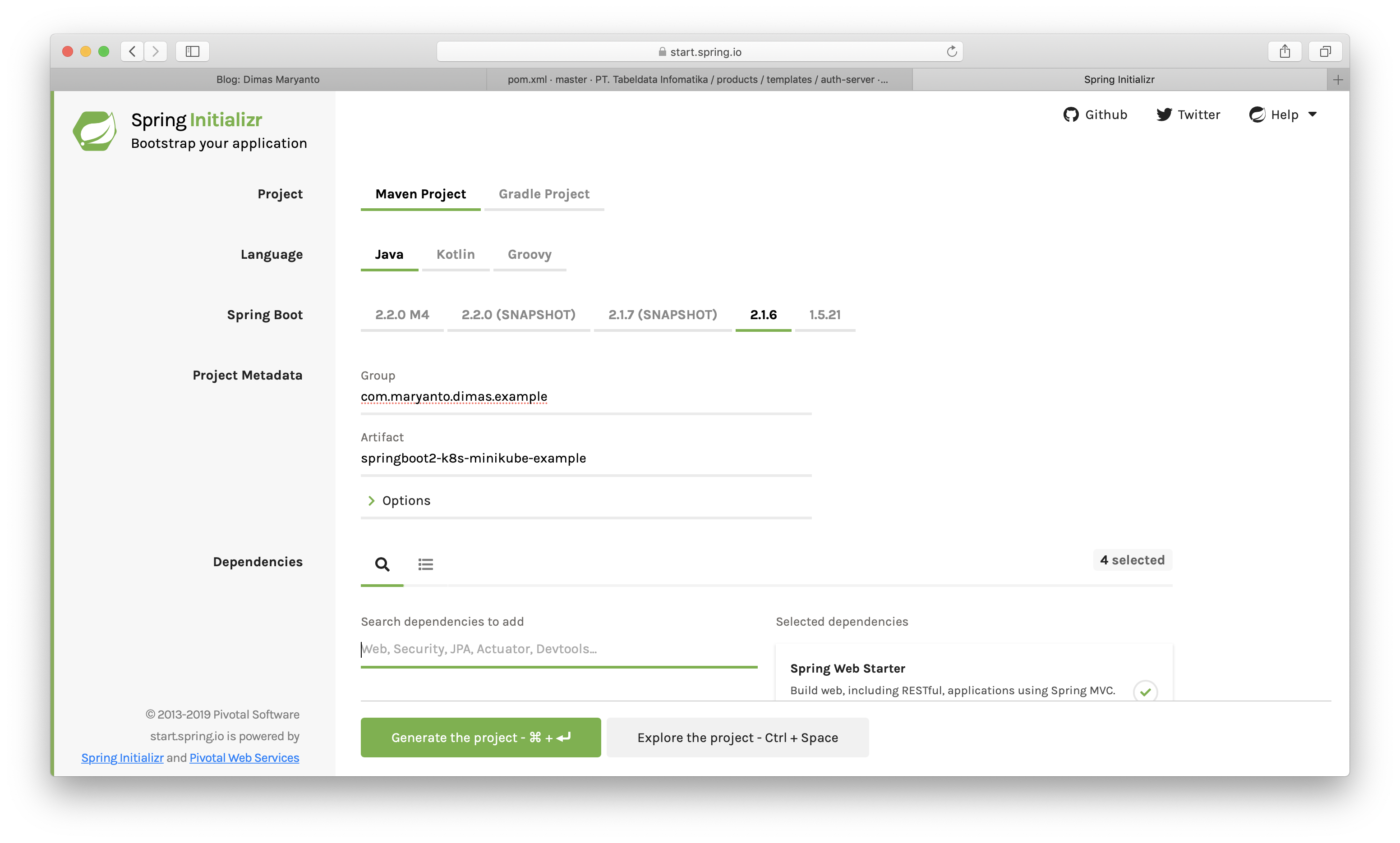Expand the Options section

pos(398,500)
